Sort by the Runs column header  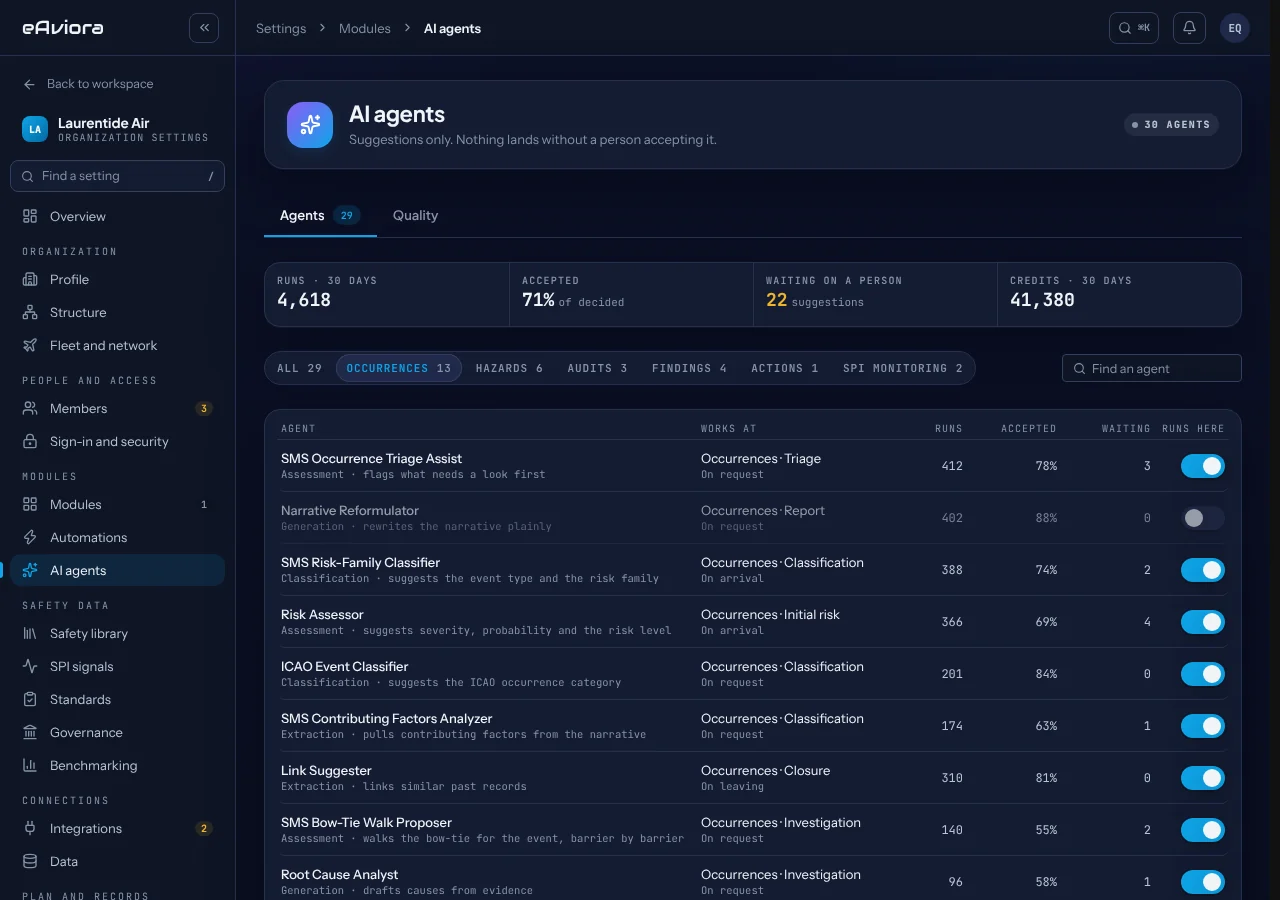[x=949, y=428]
